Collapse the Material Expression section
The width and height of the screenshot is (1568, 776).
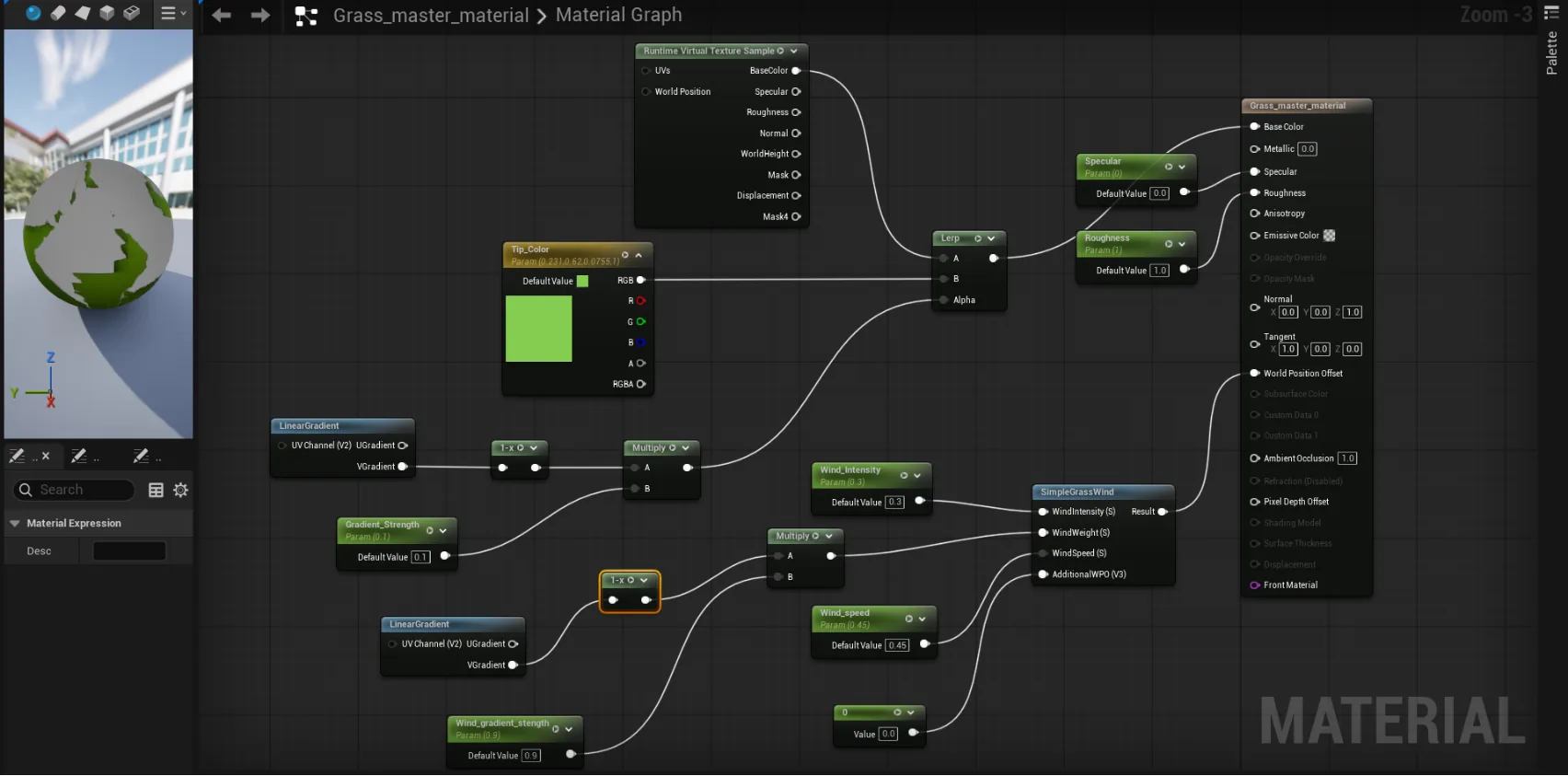pyautogui.click(x=15, y=523)
